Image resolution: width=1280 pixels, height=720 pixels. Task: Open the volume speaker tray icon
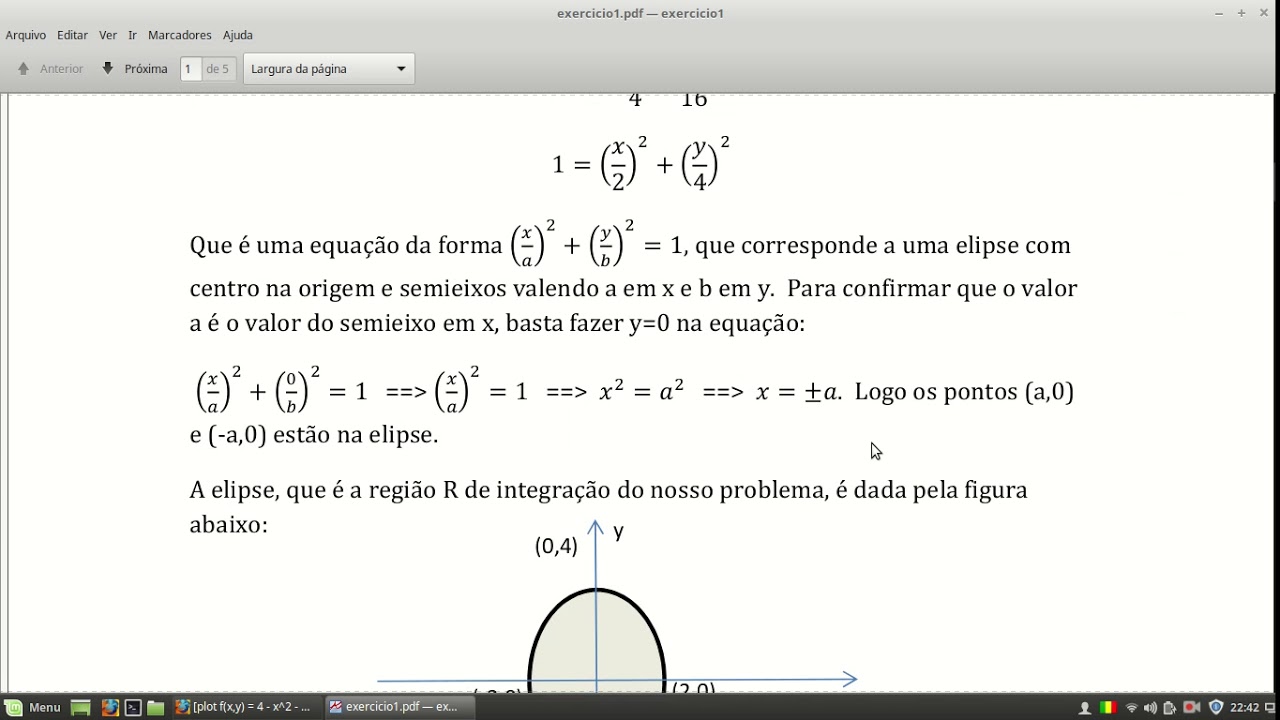[x=1151, y=708]
